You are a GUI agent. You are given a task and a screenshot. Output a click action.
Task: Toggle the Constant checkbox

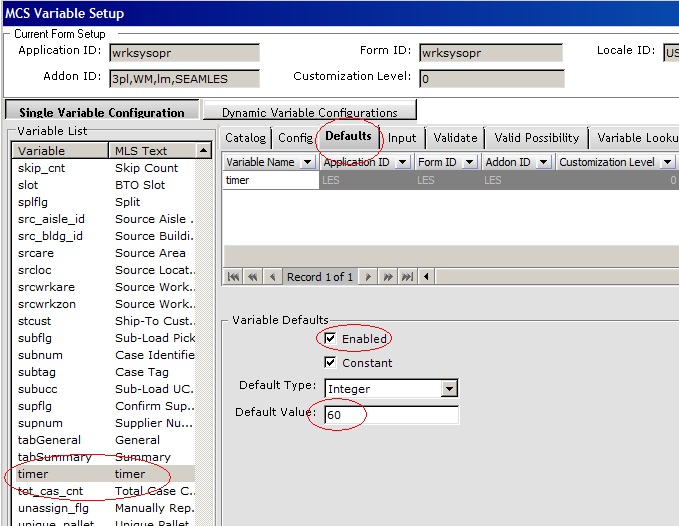click(330, 362)
